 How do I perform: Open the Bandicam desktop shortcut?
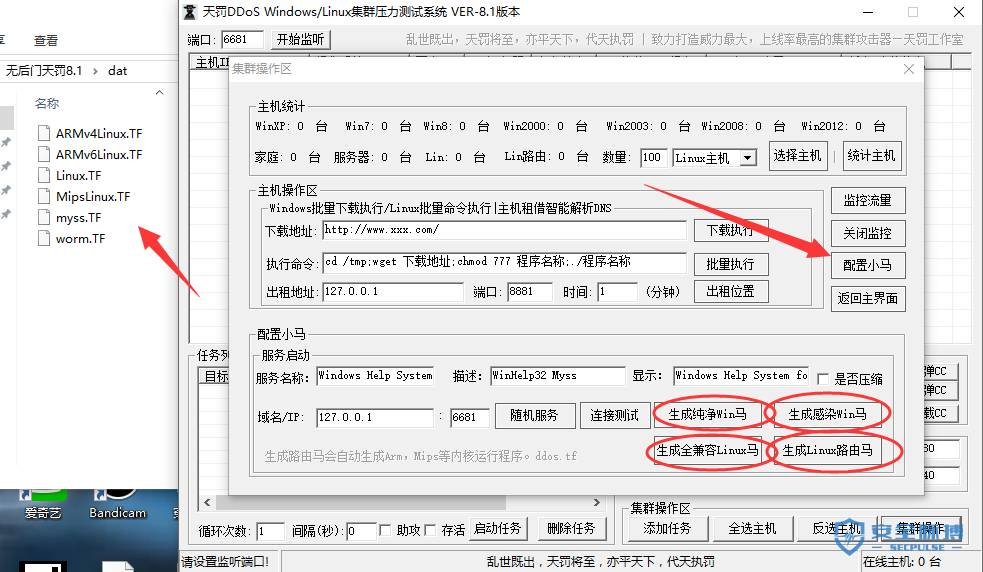coord(117,505)
